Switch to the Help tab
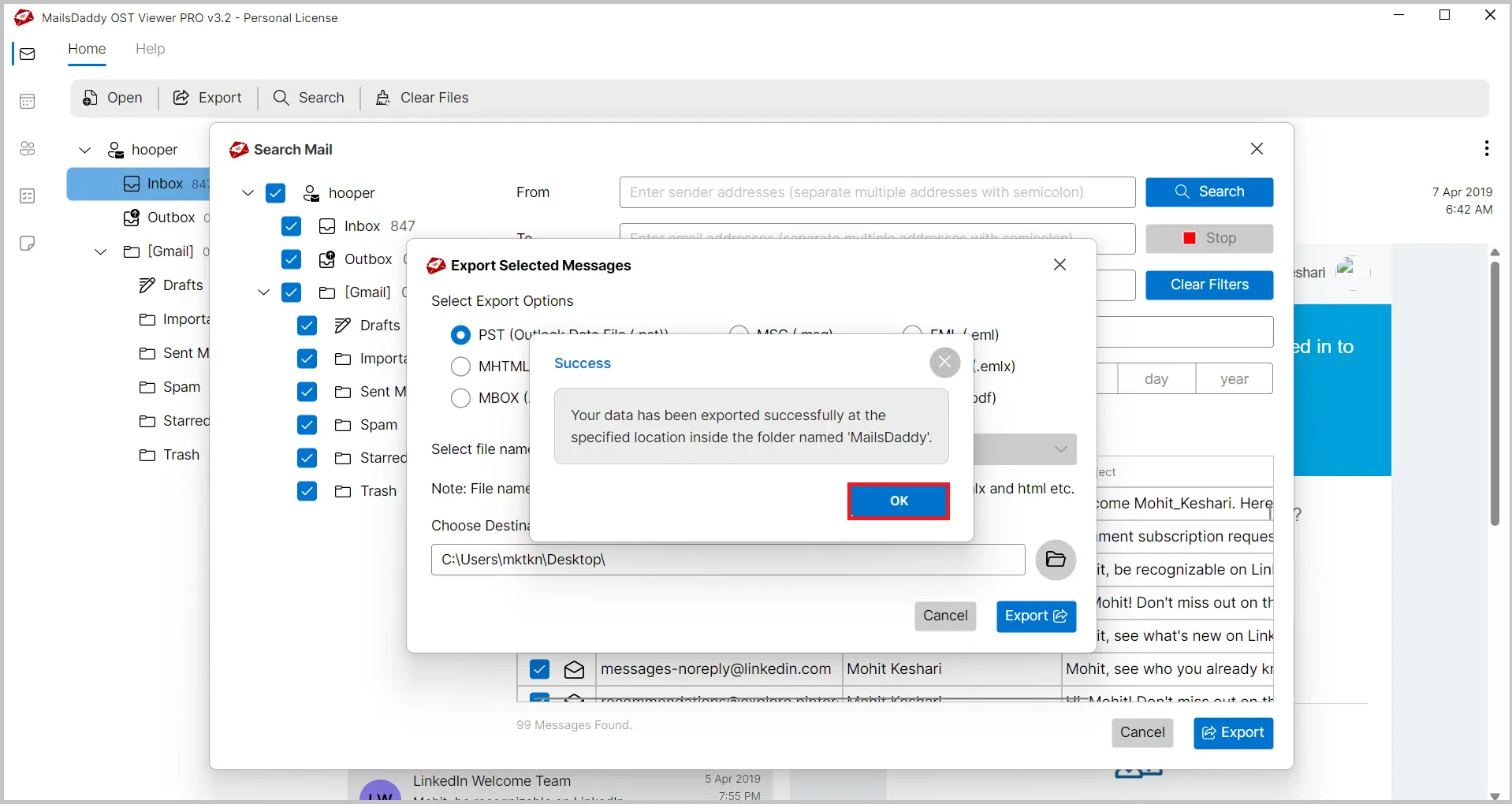 pos(150,49)
